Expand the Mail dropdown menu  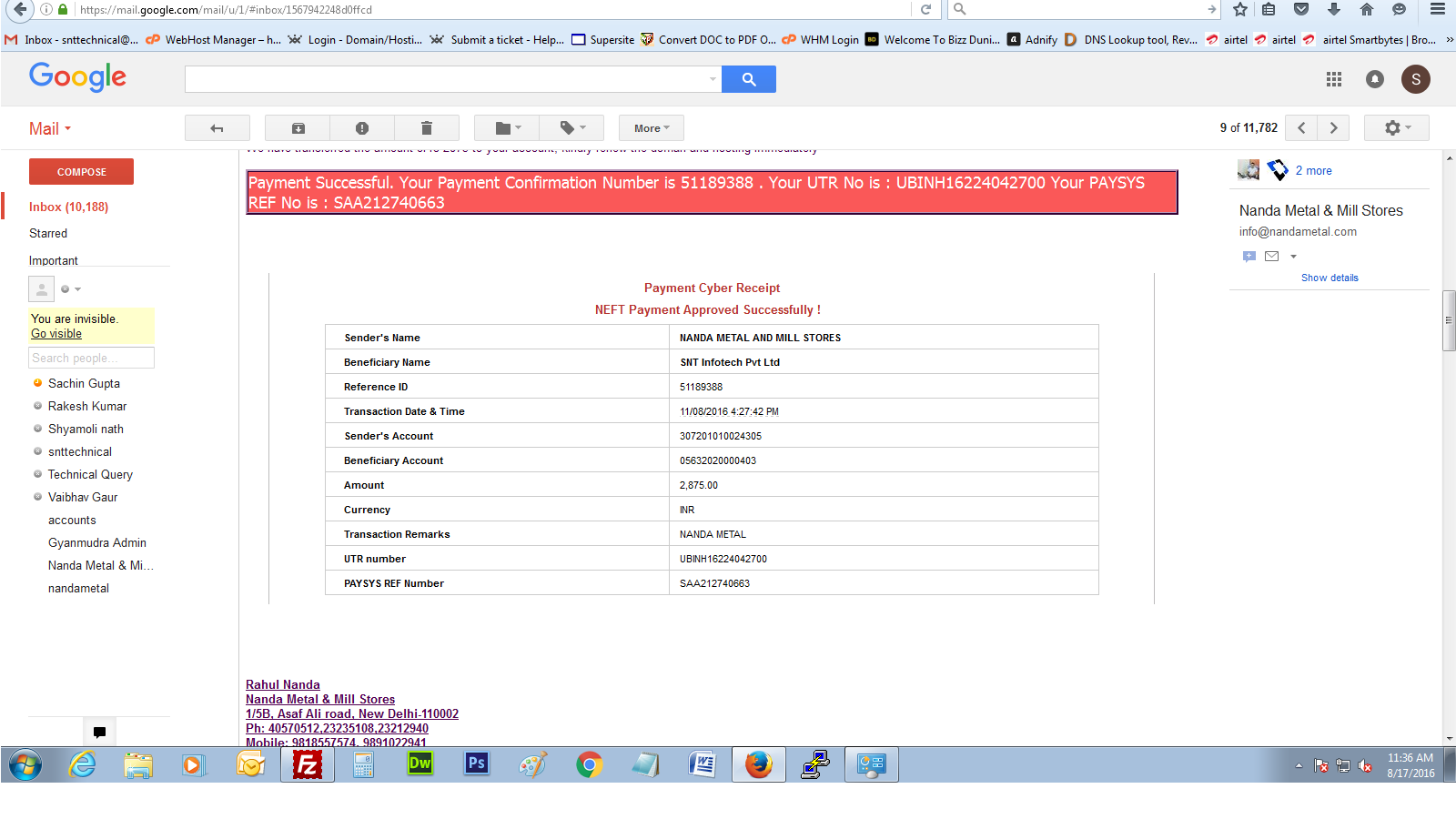[50, 129]
